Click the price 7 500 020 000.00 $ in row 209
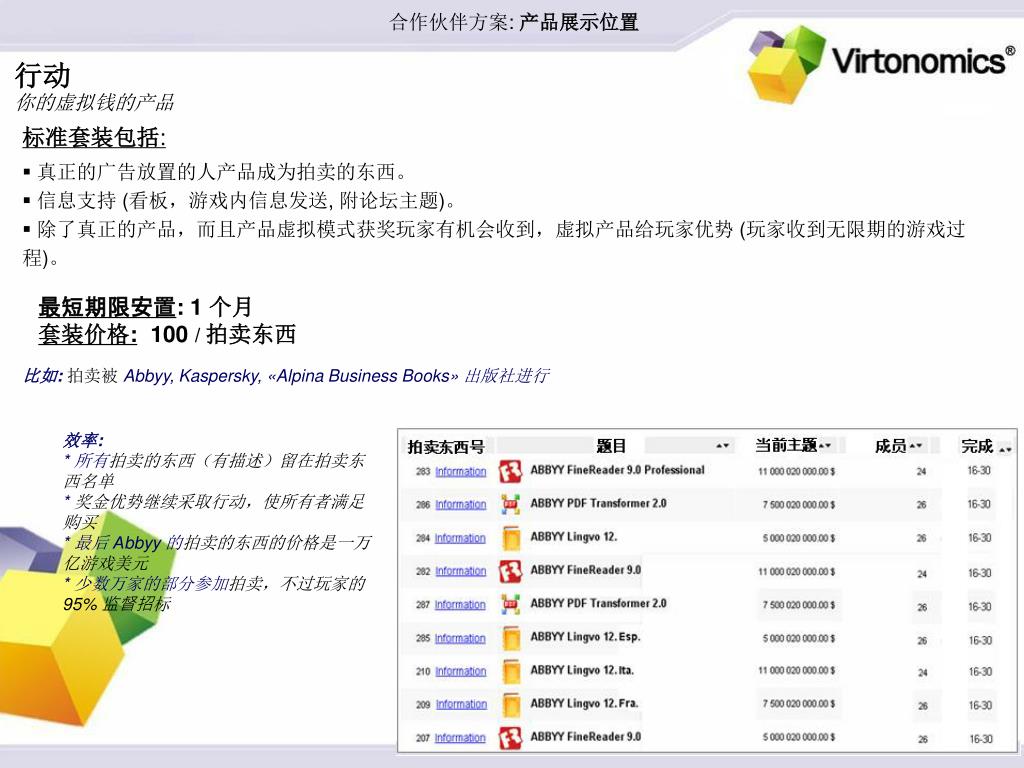 [x=799, y=704]
